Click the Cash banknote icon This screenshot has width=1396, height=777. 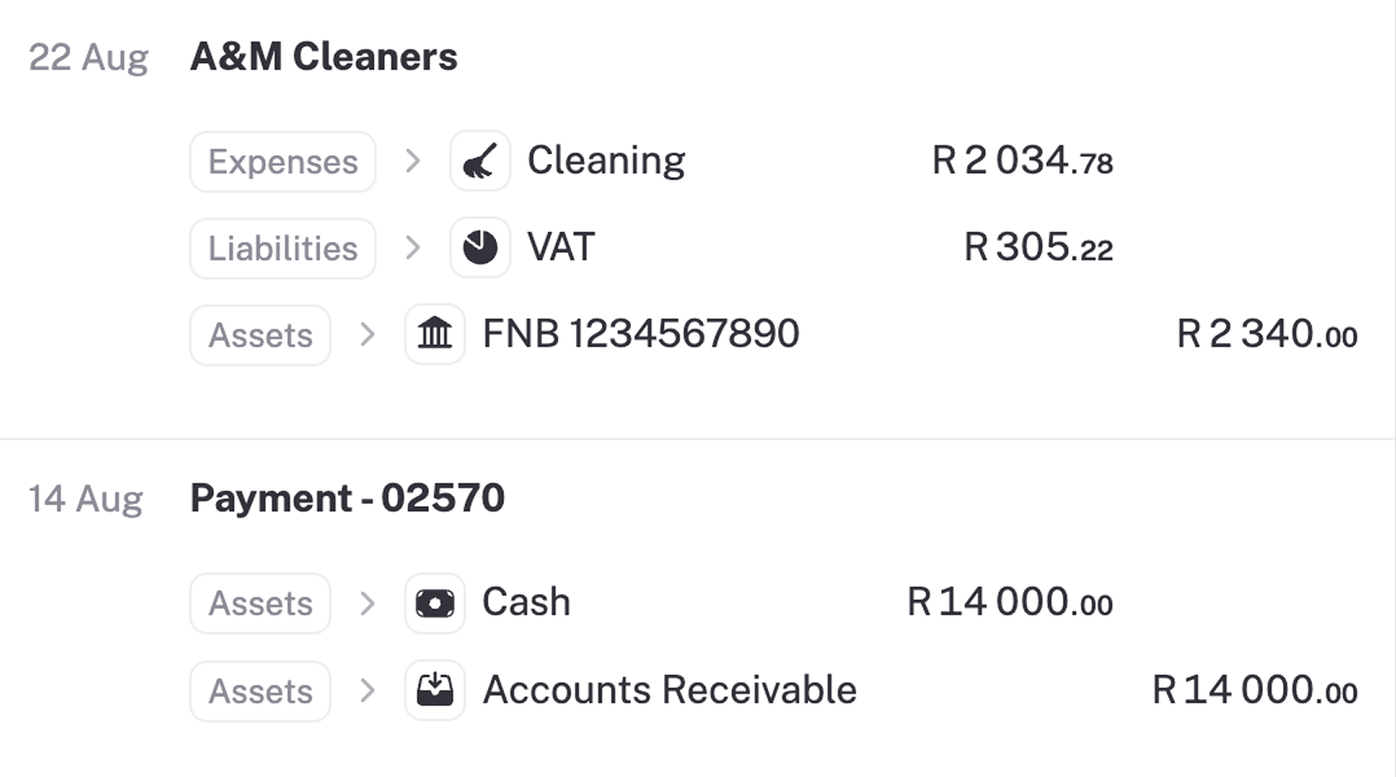pos(435,603)
